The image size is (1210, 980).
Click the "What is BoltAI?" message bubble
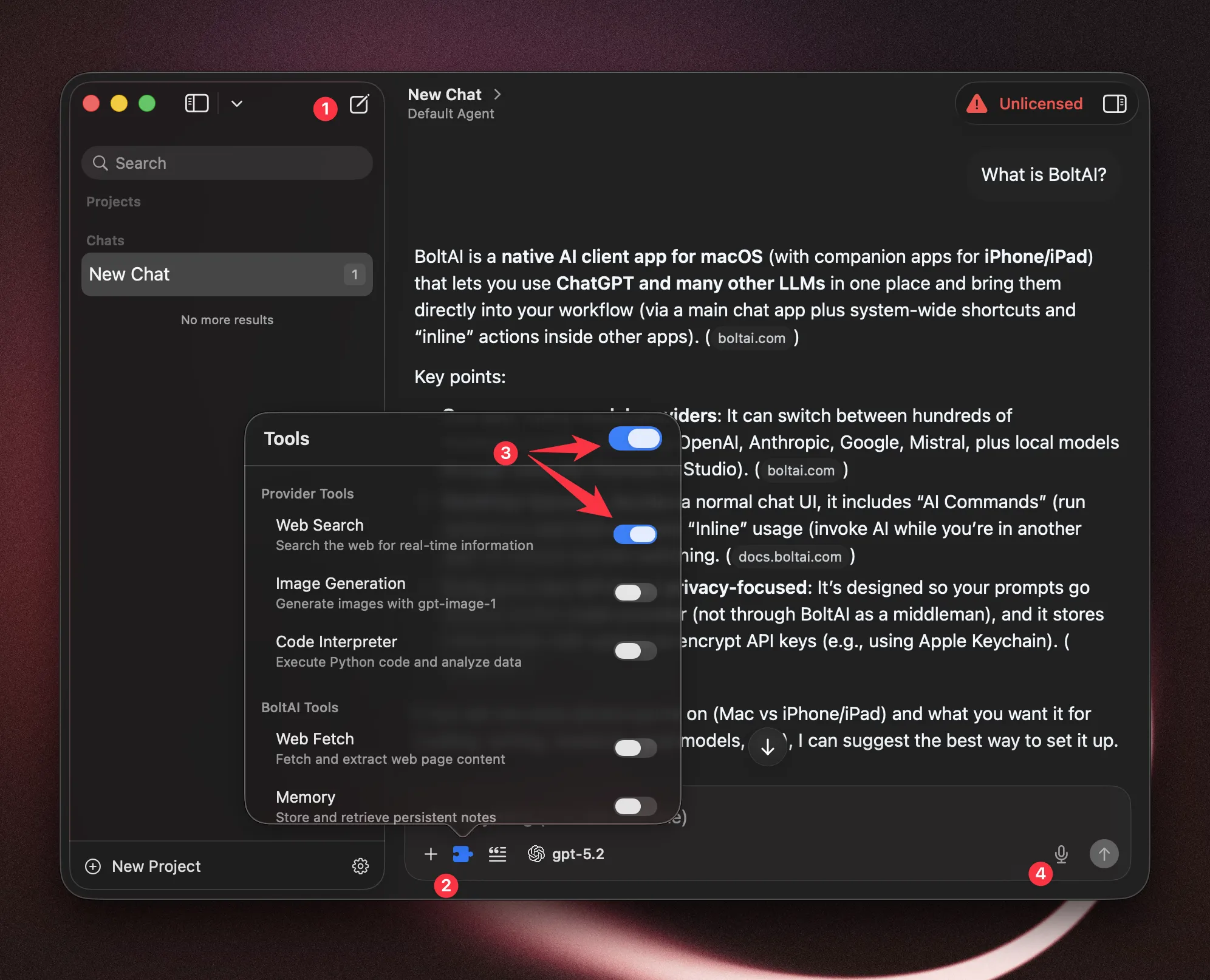[1044, 175]
